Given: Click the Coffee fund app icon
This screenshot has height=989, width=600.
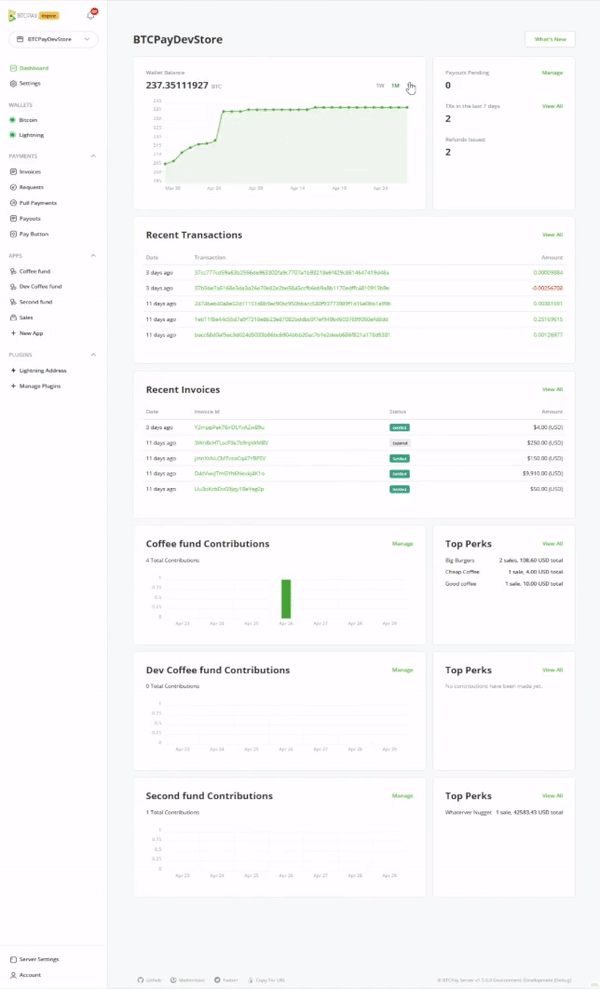Looking at the screenshot, I should point(13,271).
